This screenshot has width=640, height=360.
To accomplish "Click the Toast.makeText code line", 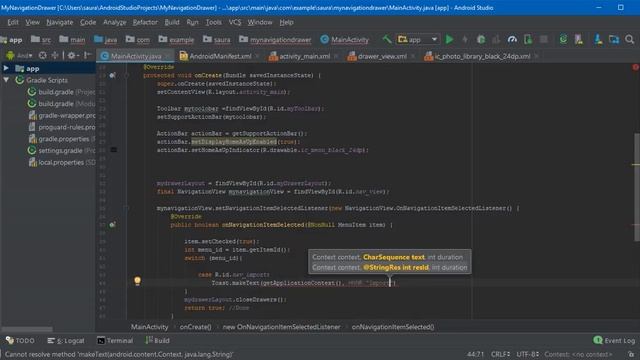I will click(x=303, y=283).
